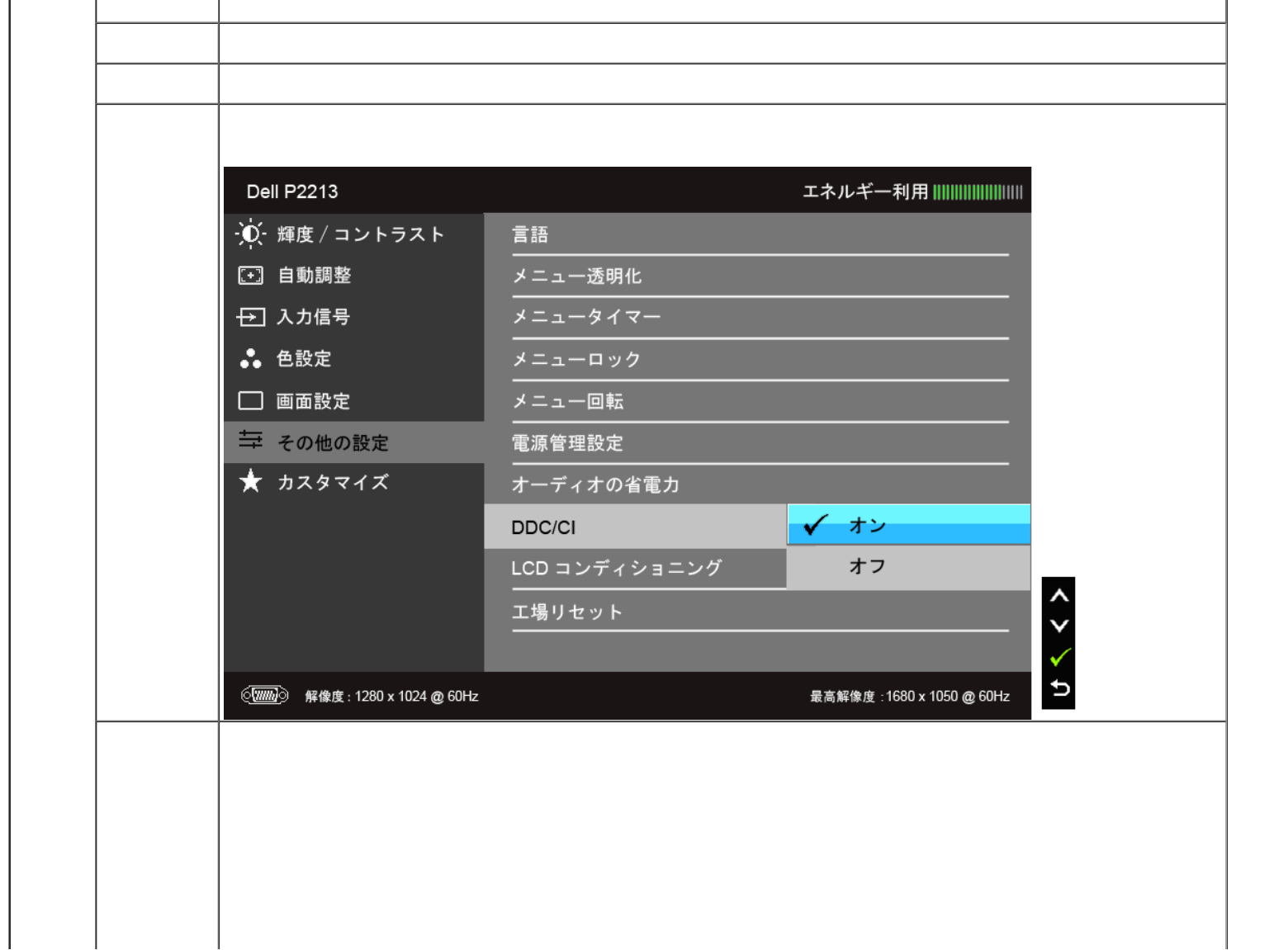Click the up arrow OSD button
This screenshot has height=950, width=1288.
point(1059,596)
